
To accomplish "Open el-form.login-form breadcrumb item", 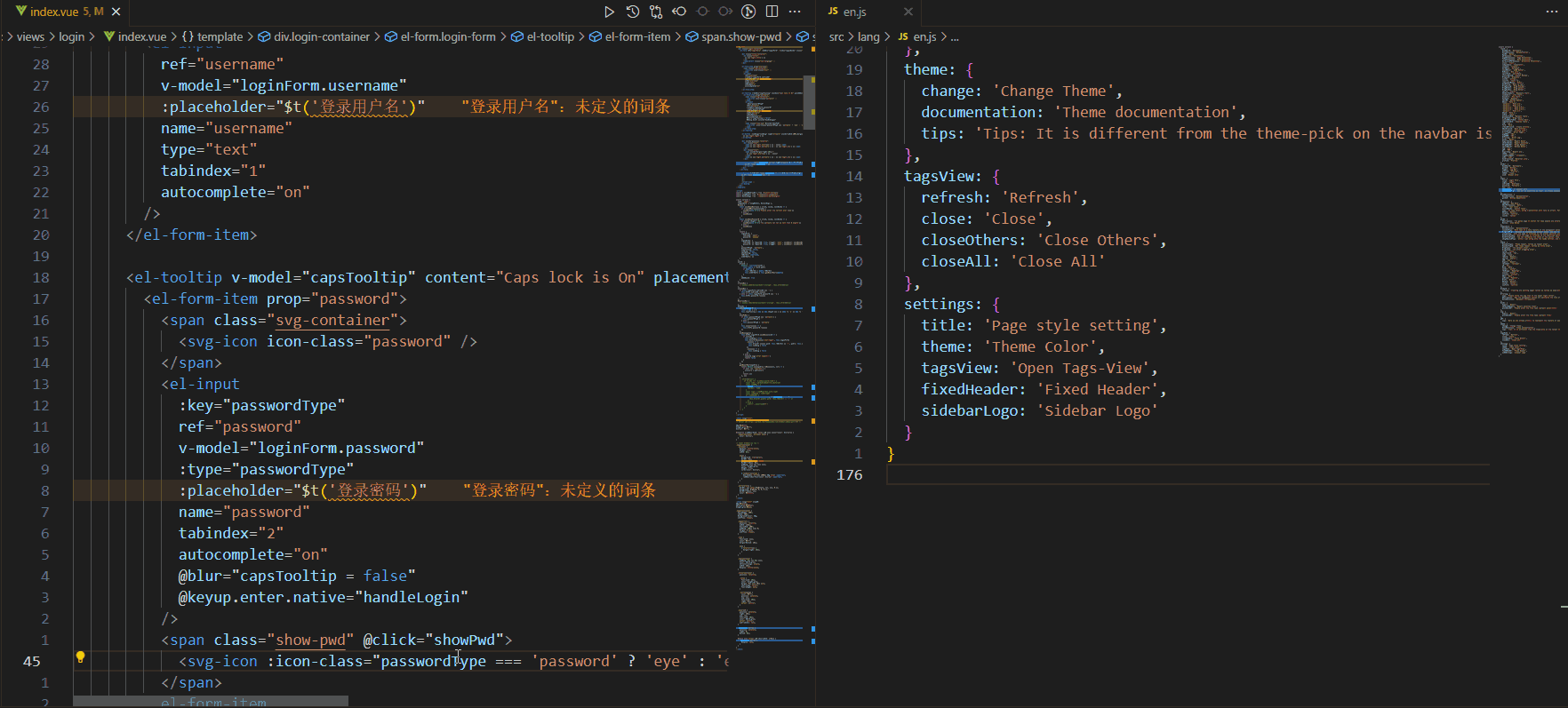I will pos(441,36).
